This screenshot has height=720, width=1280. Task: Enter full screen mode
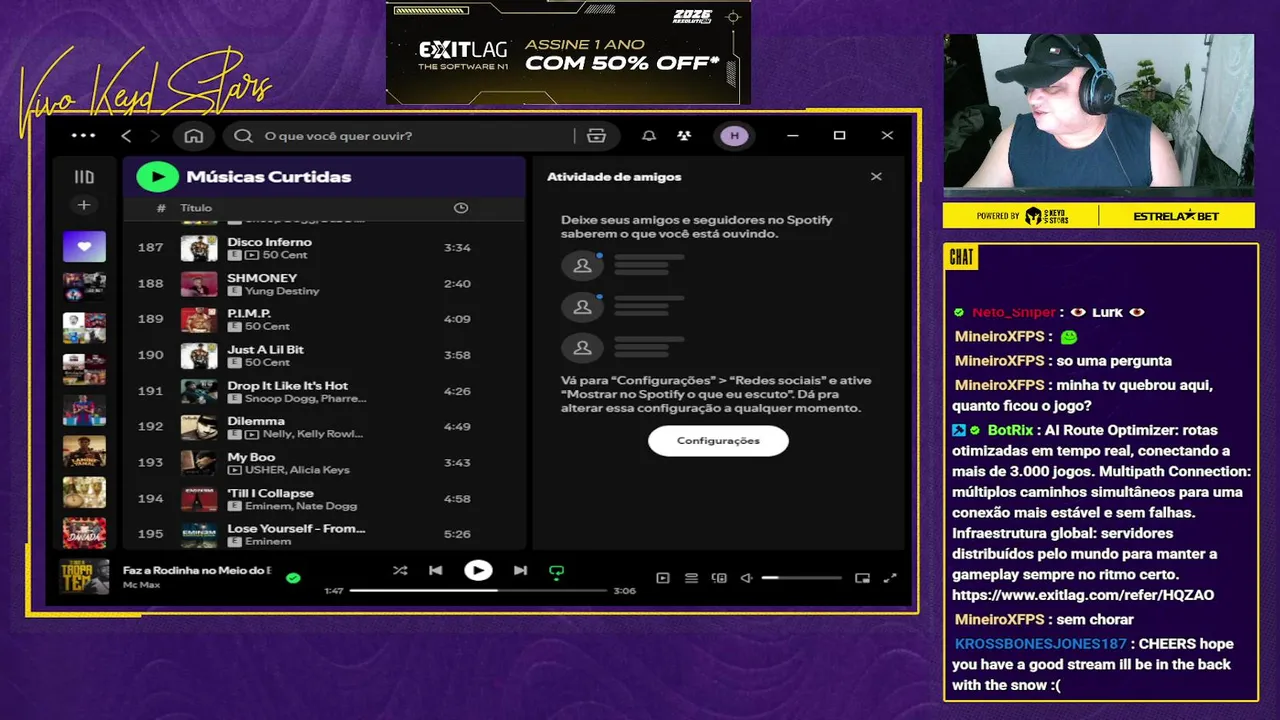click(x=890, y=578)
